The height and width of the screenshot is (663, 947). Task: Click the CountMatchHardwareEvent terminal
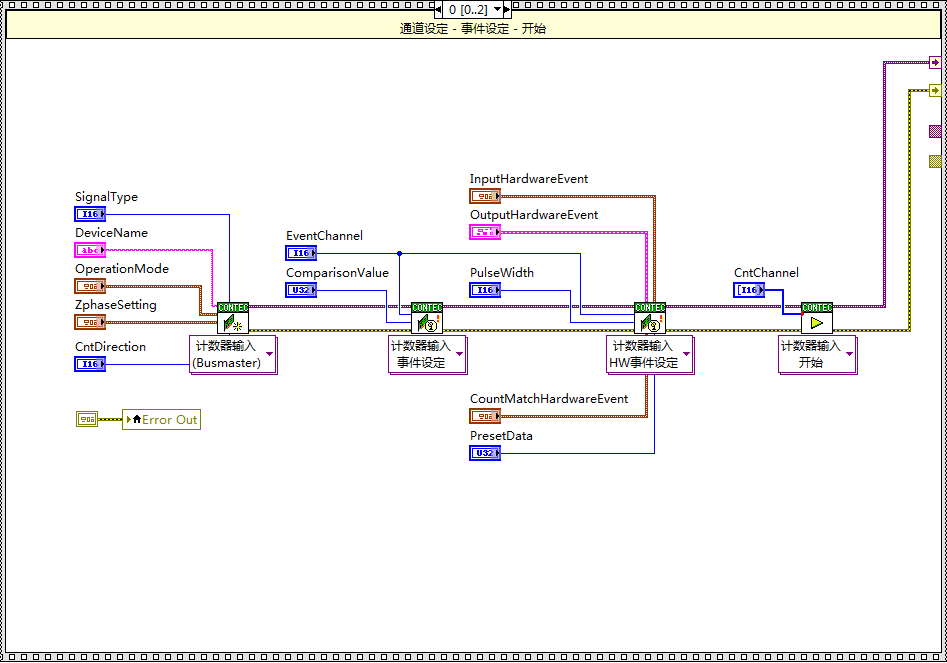[x=485, y=416]
